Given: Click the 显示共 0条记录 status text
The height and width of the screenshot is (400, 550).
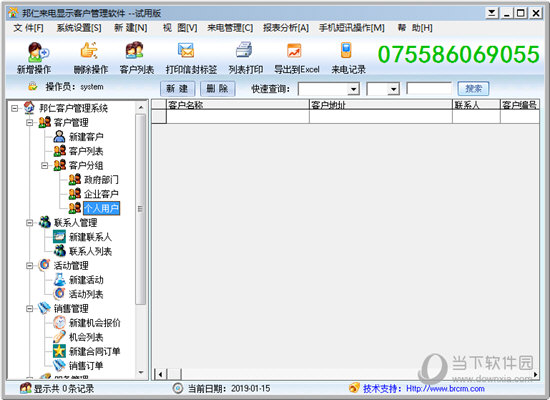Looking at the screenshot, I should [63, 388].
